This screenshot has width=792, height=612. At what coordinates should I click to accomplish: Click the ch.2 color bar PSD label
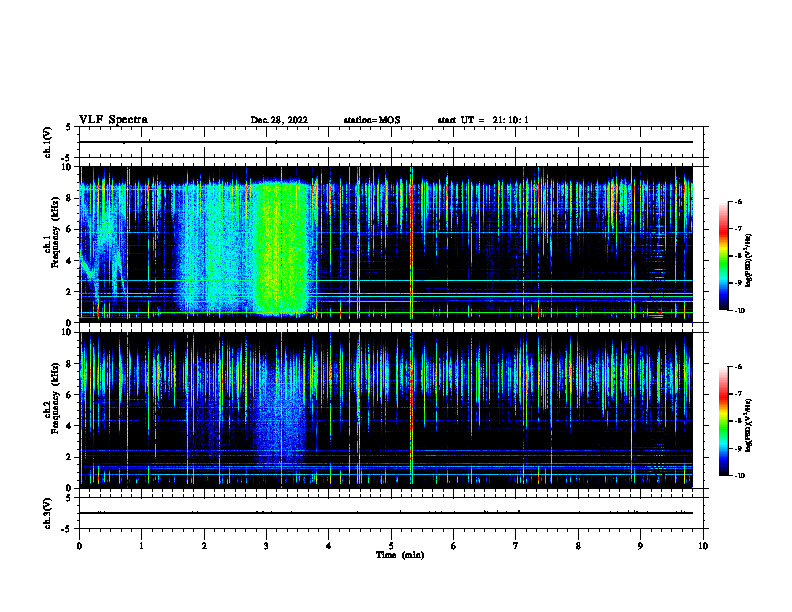click(x=749, y=424)
